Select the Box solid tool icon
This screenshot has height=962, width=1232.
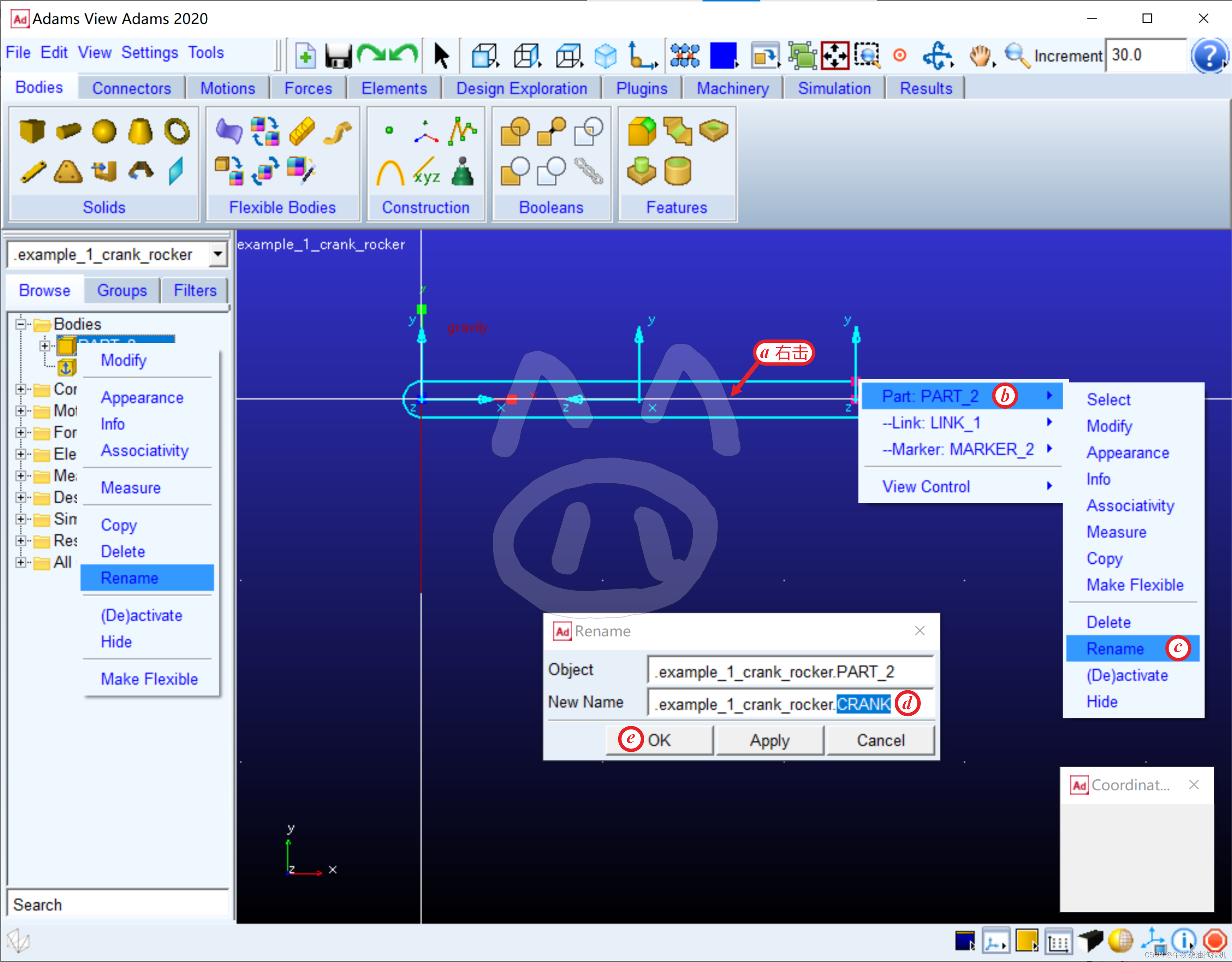point(32,131)
